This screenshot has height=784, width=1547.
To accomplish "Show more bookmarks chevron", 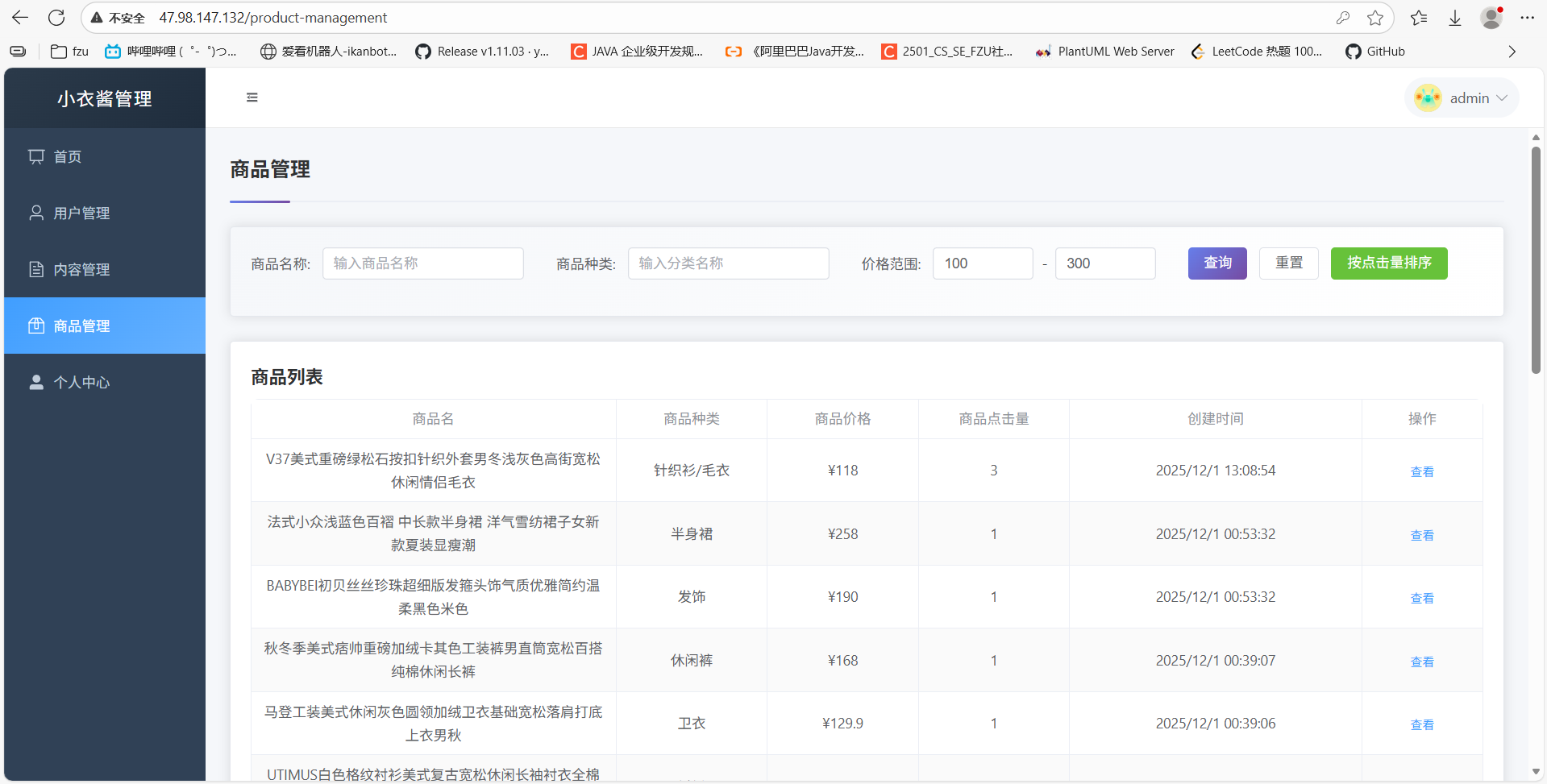I will coord(1512,52).
